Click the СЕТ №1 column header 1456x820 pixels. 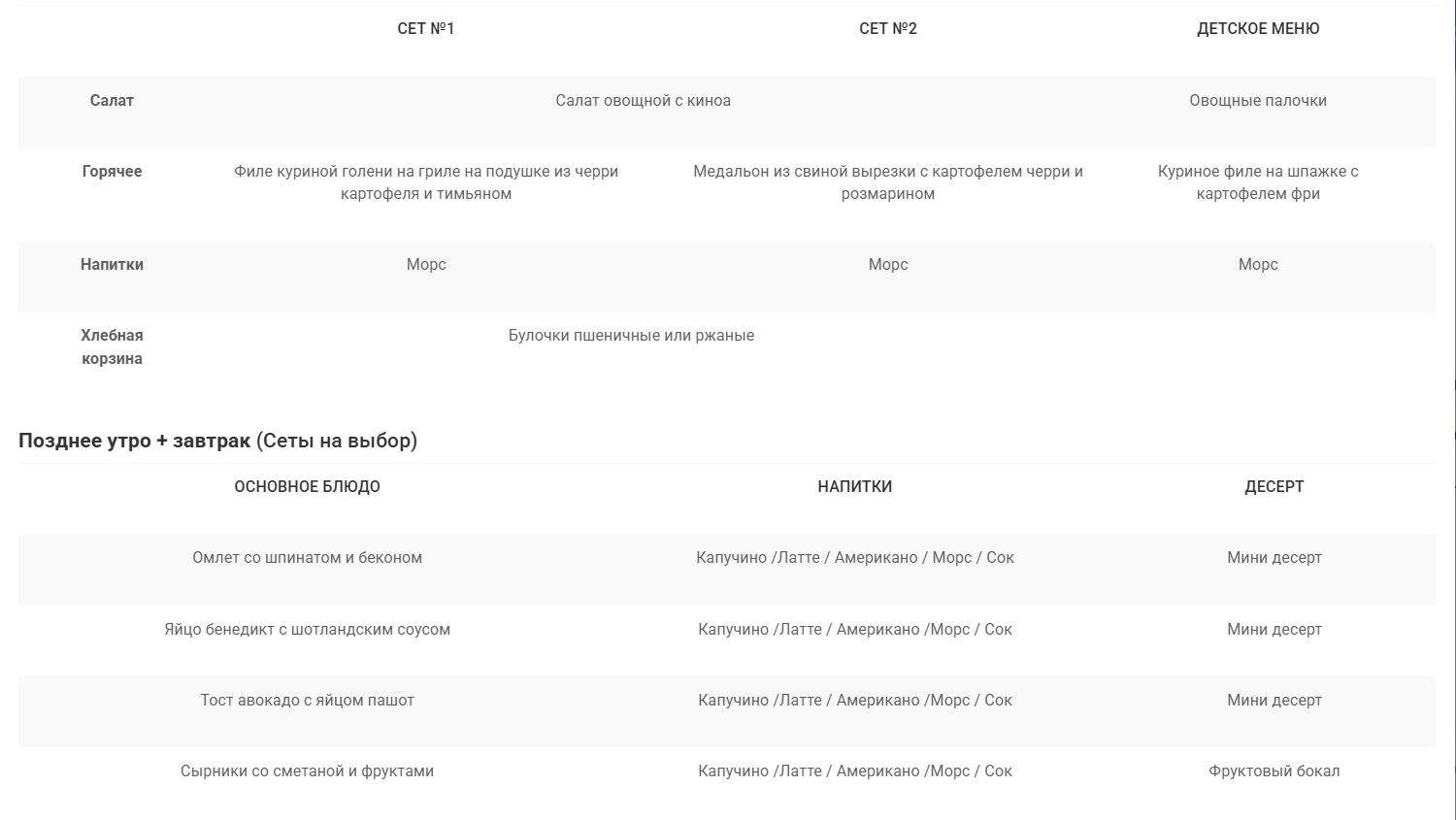point(426,29)
